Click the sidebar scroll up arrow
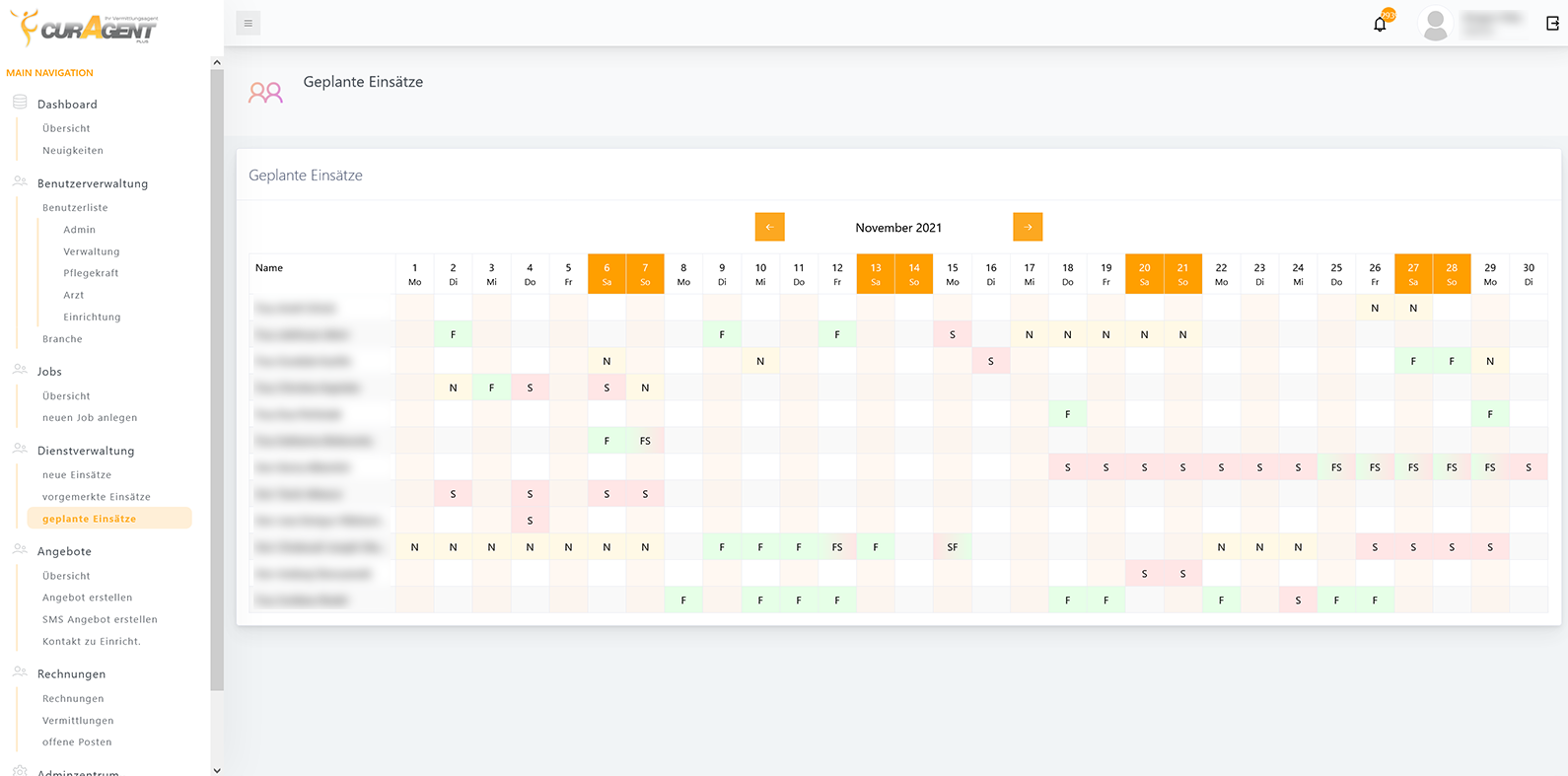The height and width of the screenshot is (776, 1568). coord(217,63)
